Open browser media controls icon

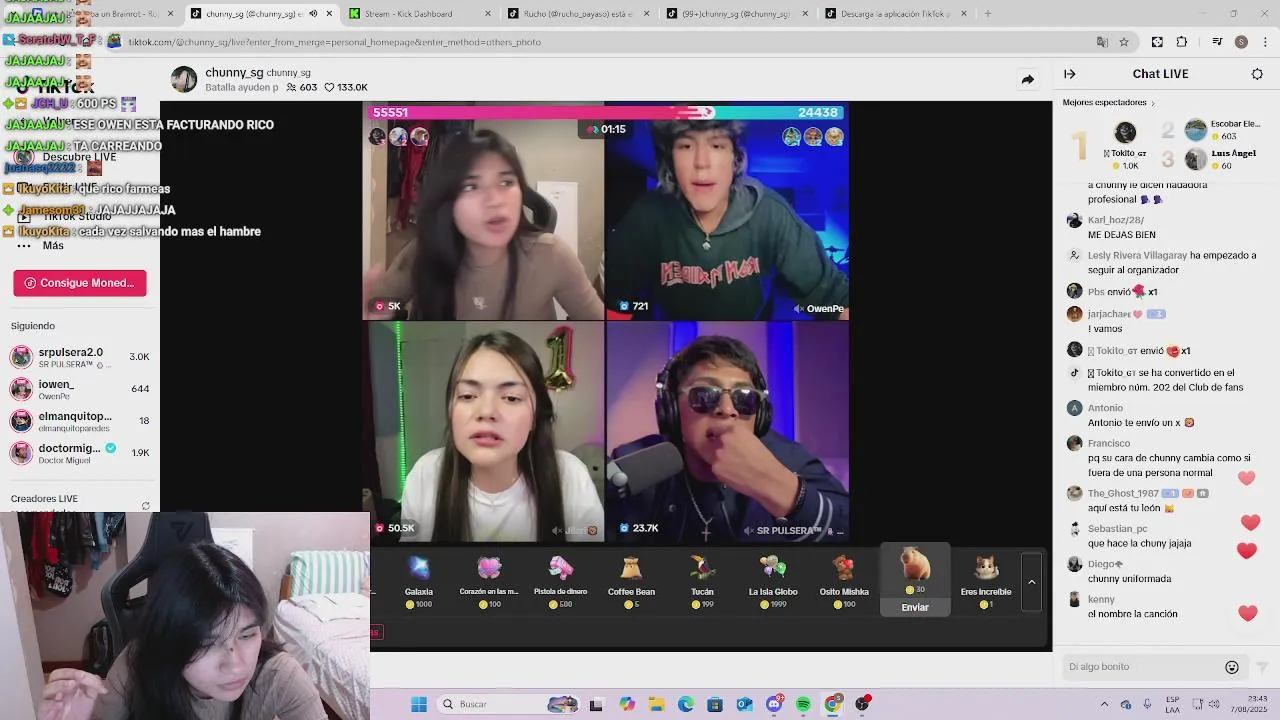(1217, 42)
